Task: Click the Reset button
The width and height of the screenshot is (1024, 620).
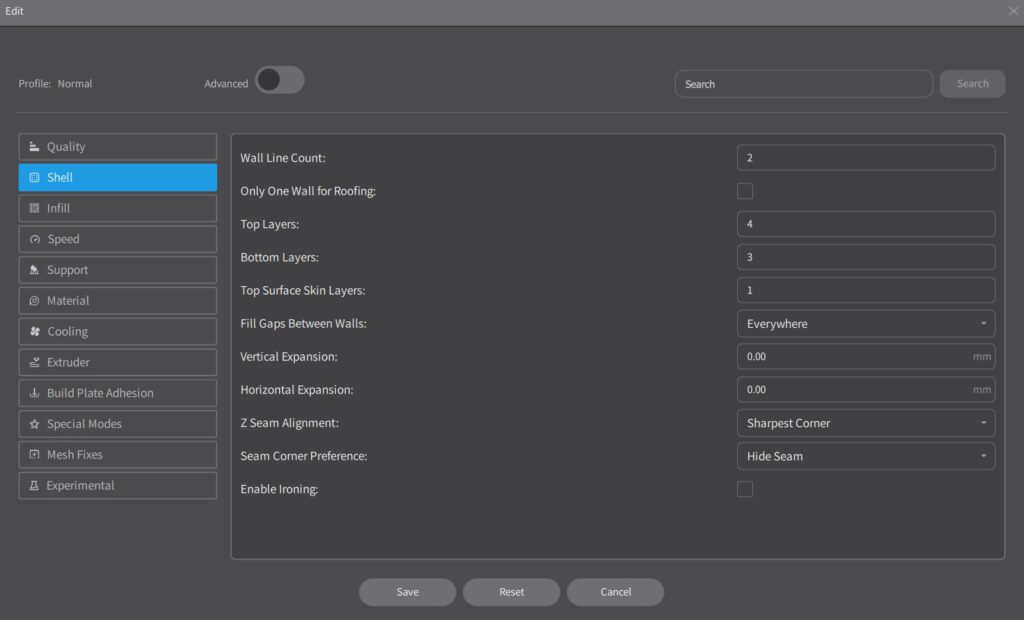Action: [511, 592]
